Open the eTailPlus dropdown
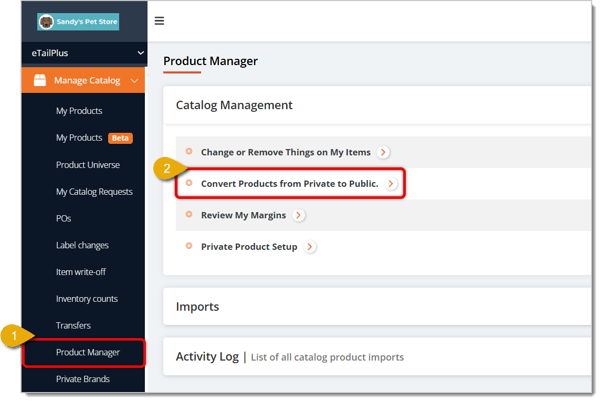The width and height of the screenshot is (600, 401). [84, 53]
